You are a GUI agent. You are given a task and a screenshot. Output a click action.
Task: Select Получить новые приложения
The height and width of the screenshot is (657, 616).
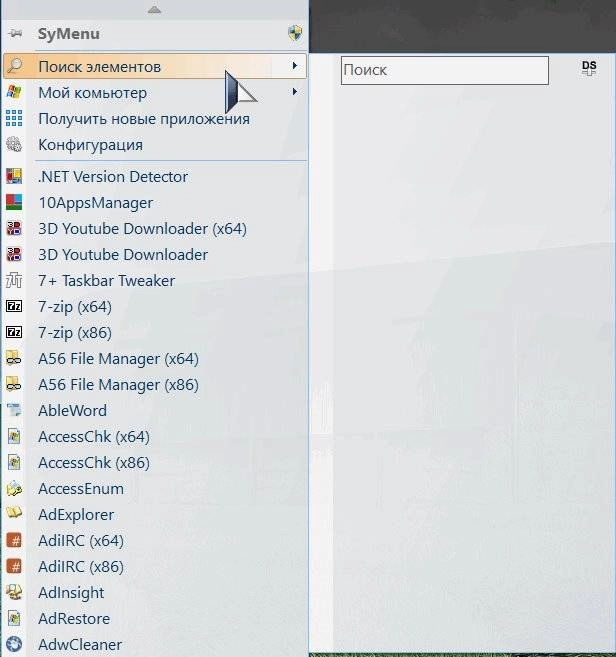(x=155, y=119)
